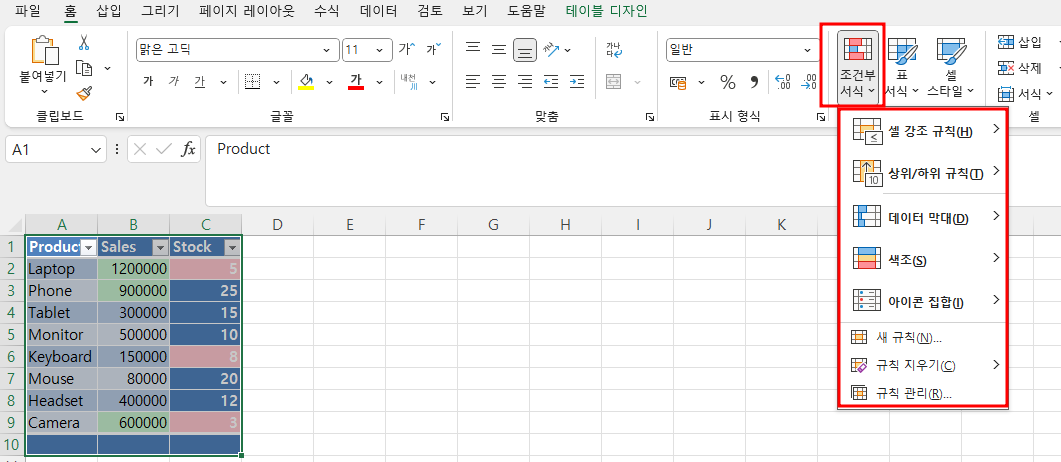
Task: Align text left
Action: (473, 82)
